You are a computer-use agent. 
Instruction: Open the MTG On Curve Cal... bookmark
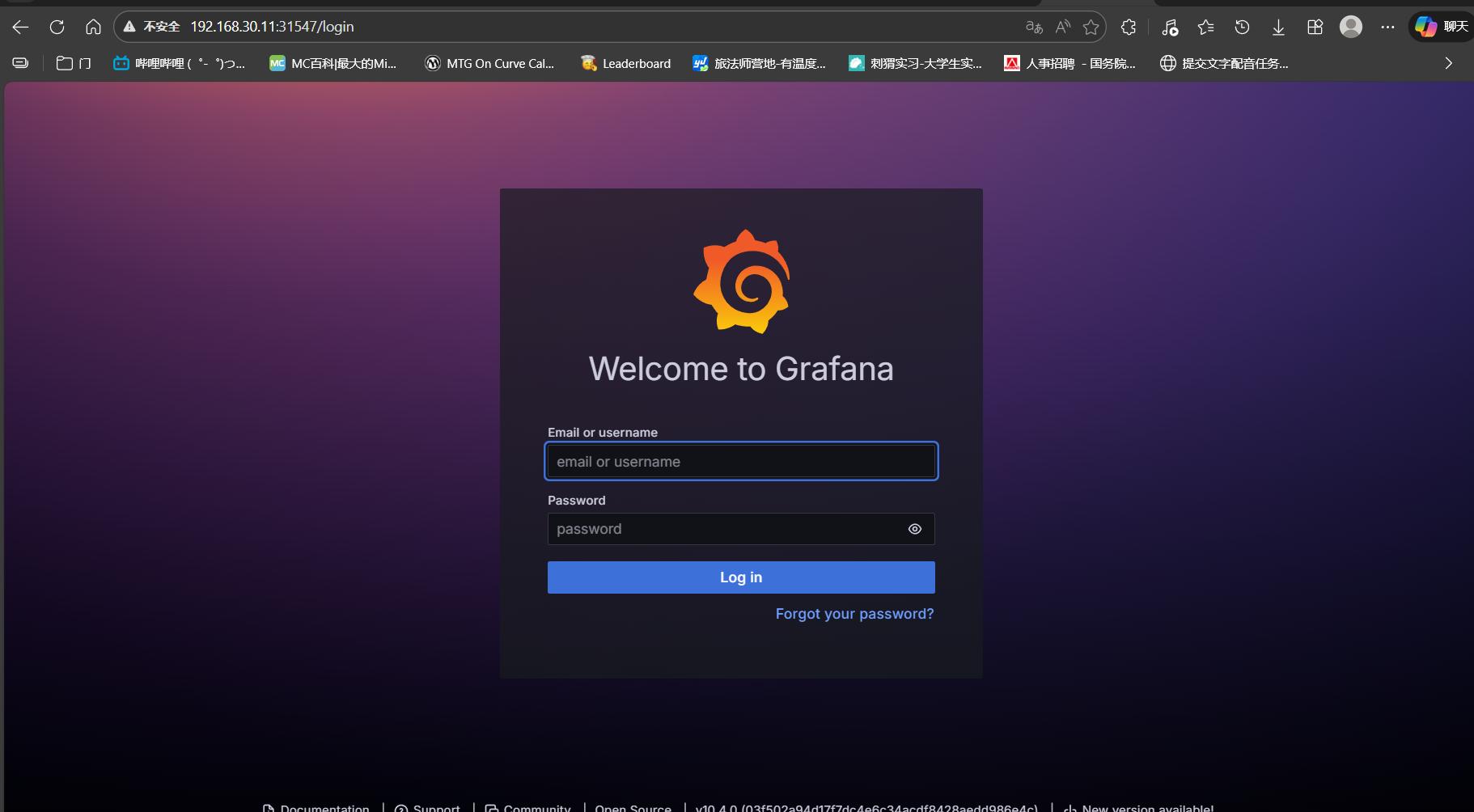[x=489, y=63]
